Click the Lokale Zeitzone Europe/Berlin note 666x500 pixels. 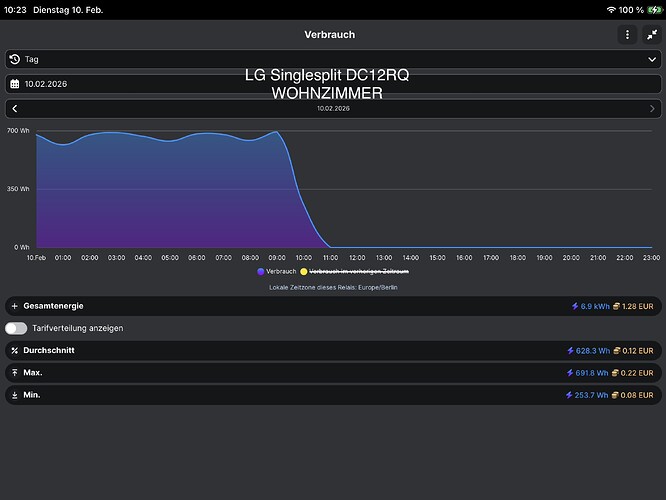(x=333, y=288)
